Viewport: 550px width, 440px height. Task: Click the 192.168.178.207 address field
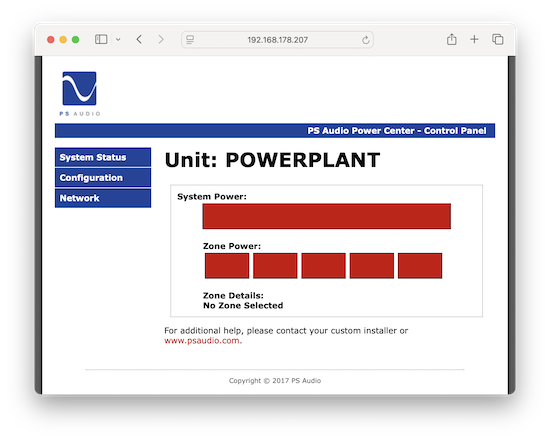277,40
